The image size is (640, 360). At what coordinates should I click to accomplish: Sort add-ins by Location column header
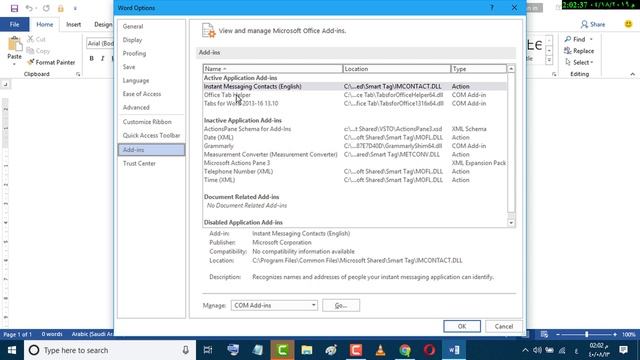397,69
